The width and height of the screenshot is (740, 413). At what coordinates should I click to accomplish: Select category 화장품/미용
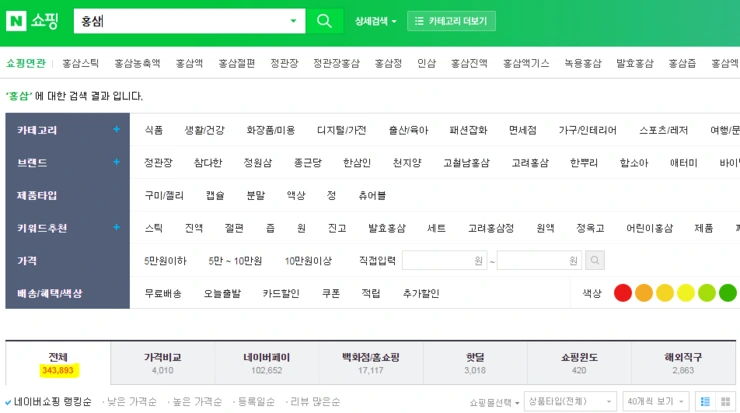[x=270, y=130]
